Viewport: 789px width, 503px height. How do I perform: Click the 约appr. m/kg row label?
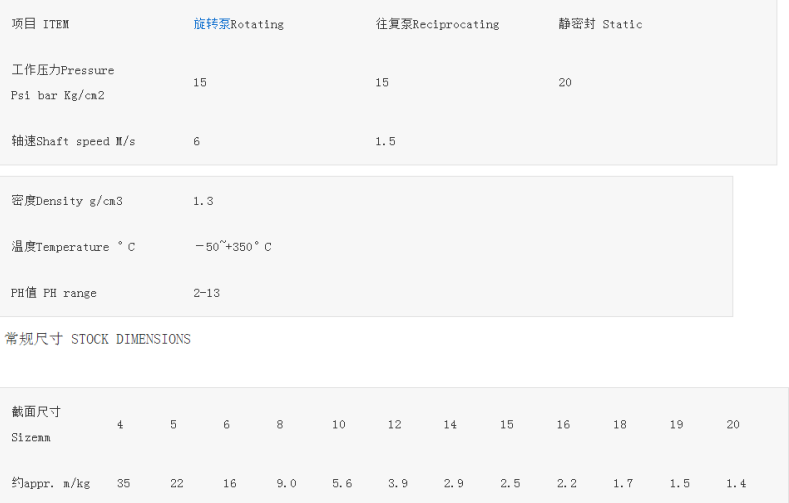(x=50, y=483)
